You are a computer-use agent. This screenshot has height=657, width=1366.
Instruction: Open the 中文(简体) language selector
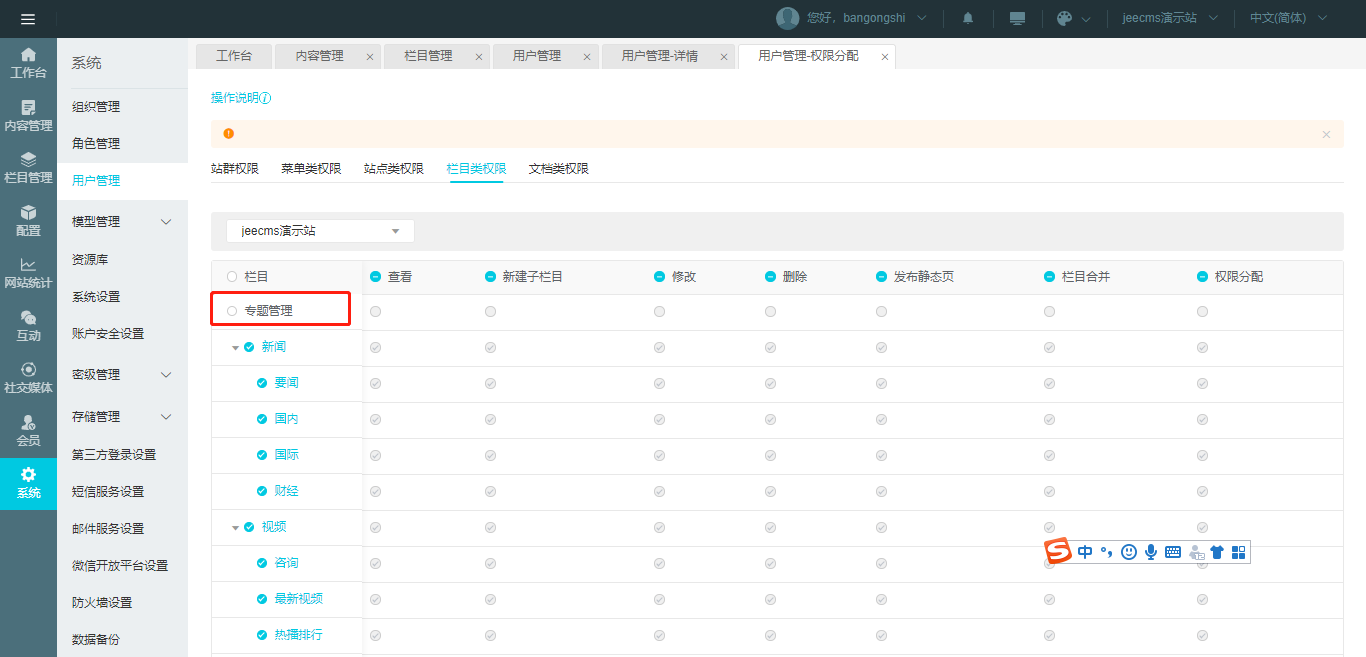point(1288,19)
